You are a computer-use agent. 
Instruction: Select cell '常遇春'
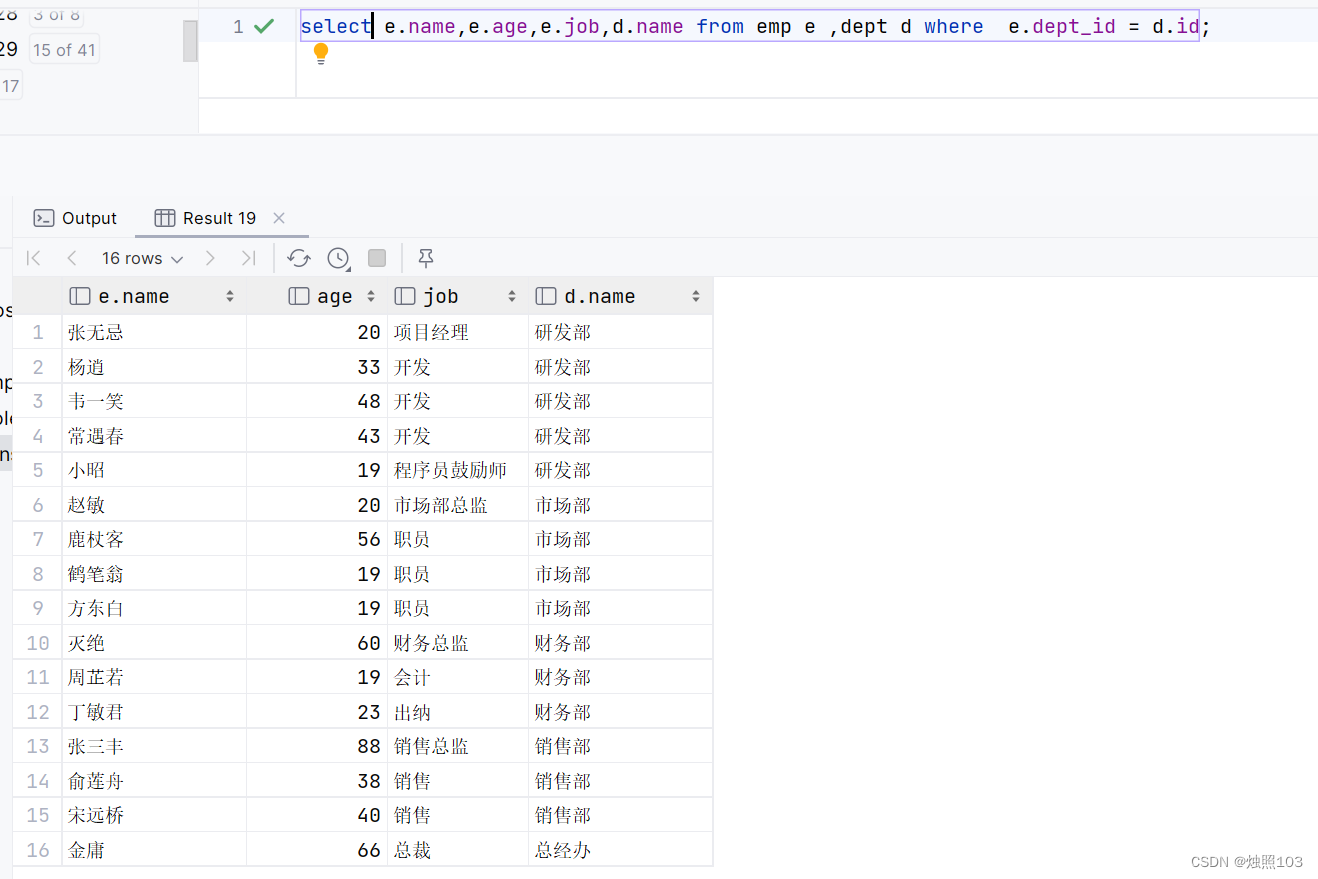pyautogui.click(x=154, y=436)
